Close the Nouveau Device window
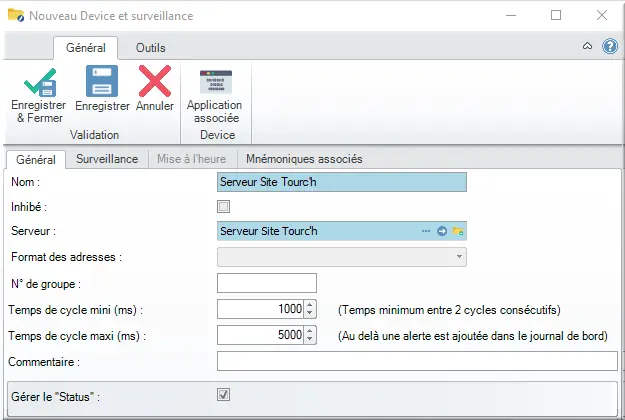Screen dimensions: 625x420 click(602, 15)
